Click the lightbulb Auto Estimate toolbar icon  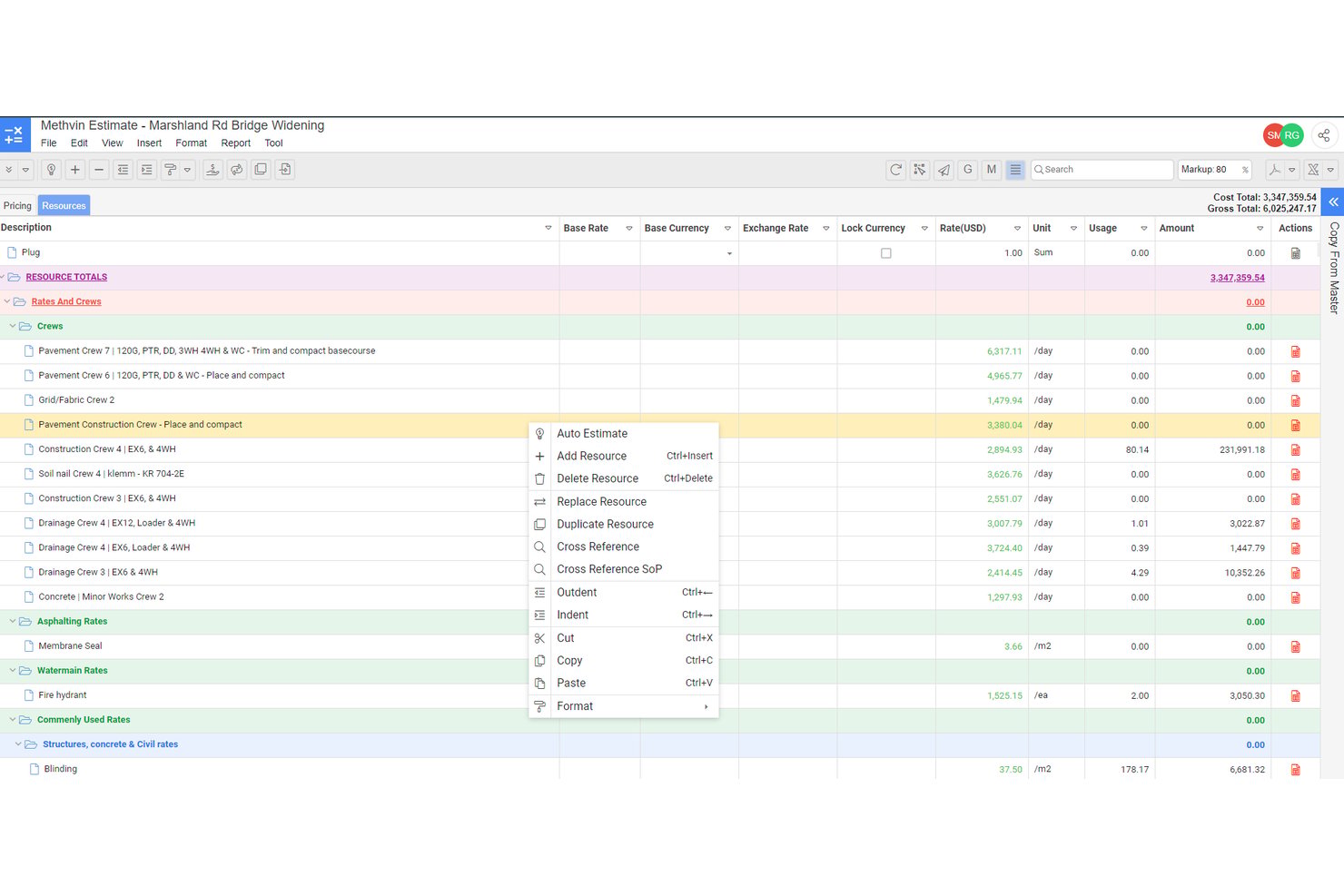(x=51, y=170)
